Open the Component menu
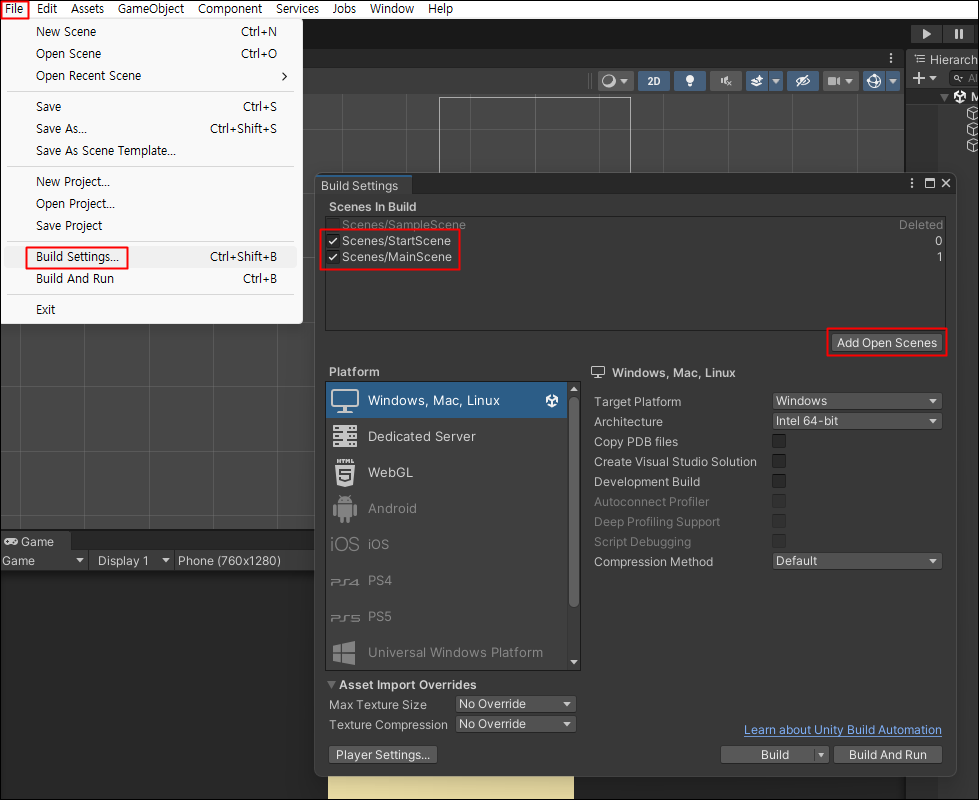Image resolution: width=979 pixels, height=800 pixels. point(230,9)
